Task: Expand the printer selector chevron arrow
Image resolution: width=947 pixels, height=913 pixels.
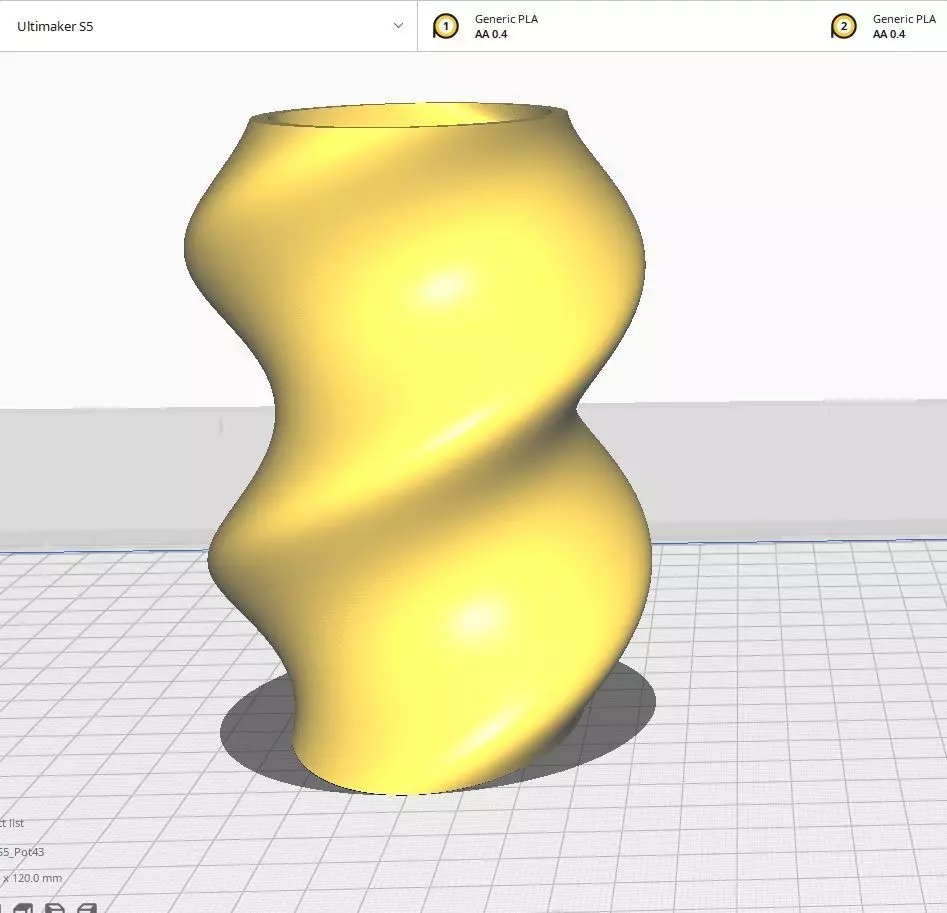Action: click(x=398, y=26)
